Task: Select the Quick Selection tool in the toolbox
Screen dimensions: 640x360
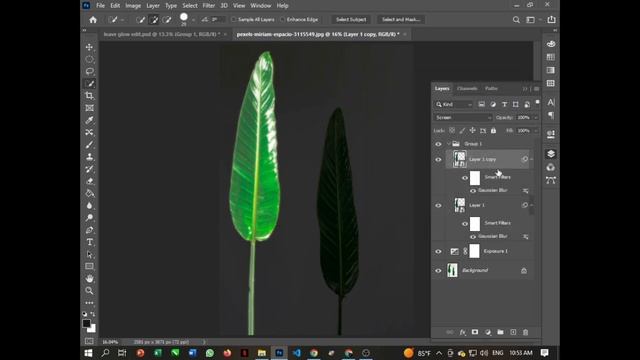Action: click(90, 84)
